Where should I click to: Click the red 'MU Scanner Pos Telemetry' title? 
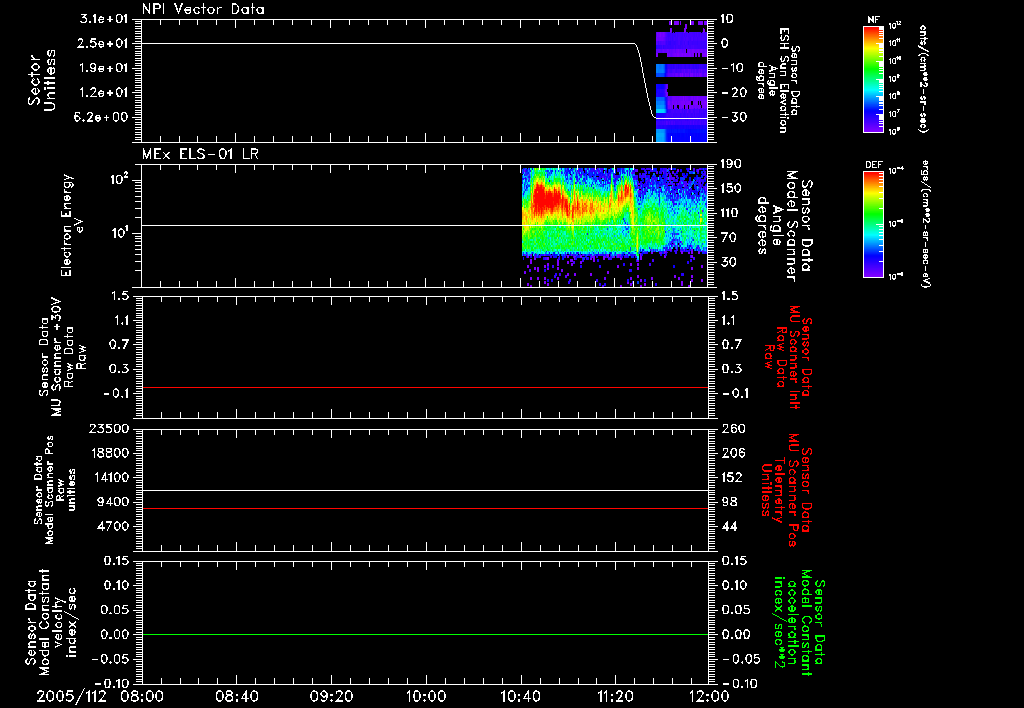(x=786, y=490)
